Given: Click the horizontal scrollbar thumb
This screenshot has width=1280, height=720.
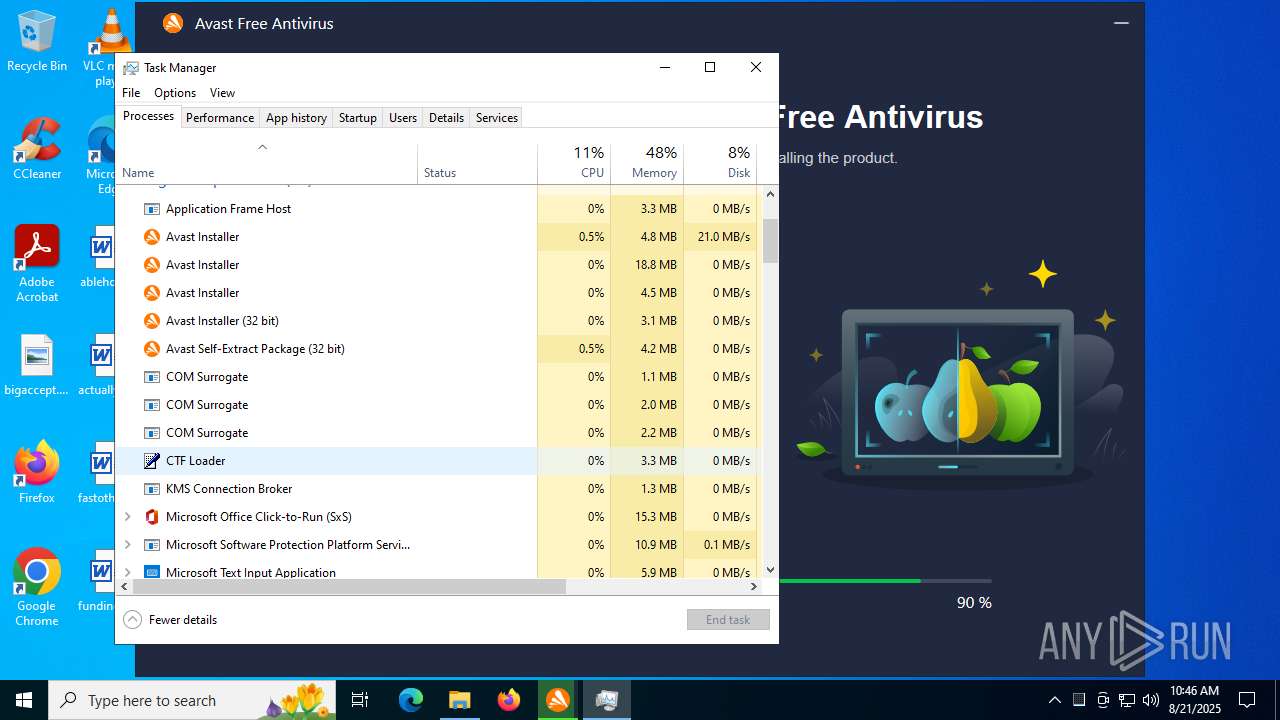Looking at the screenshot, I should [x=349, y=587].
